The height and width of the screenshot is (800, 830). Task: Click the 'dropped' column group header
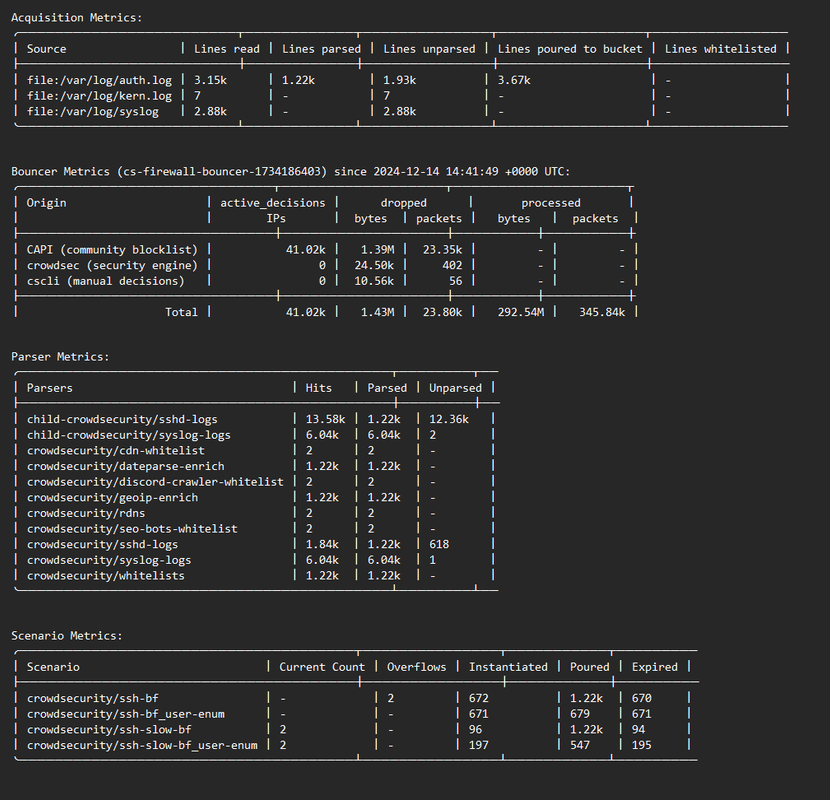coord(403,203)
